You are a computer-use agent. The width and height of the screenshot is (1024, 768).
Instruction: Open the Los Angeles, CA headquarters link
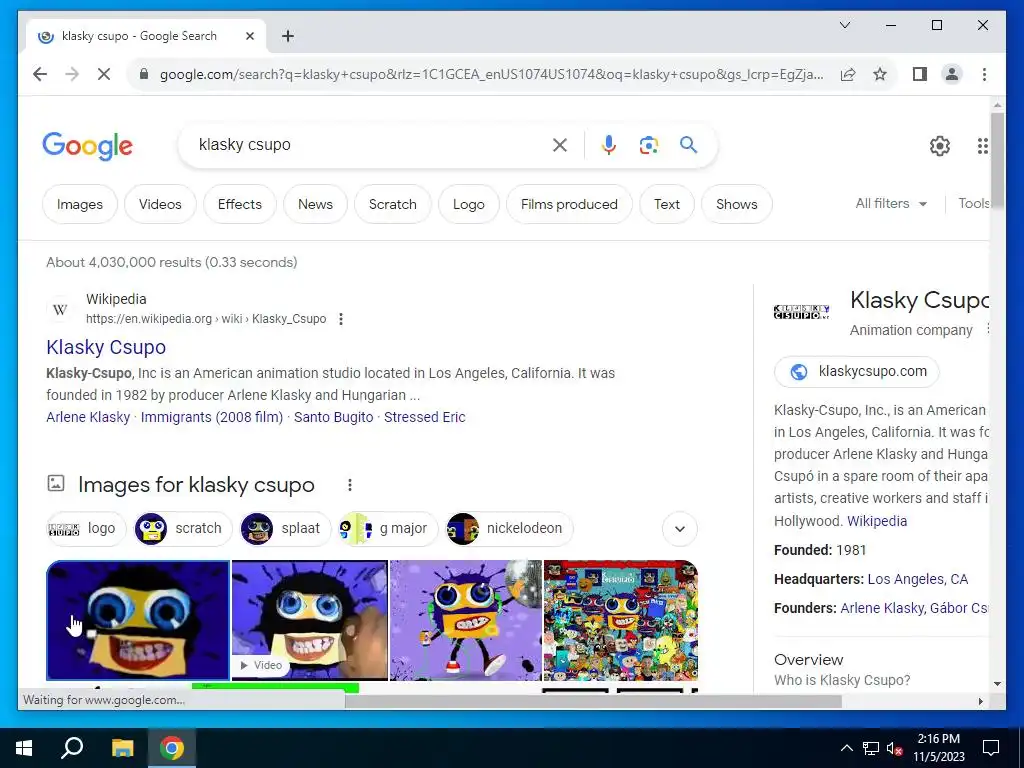pyautogui.click(x=917, y=579)
